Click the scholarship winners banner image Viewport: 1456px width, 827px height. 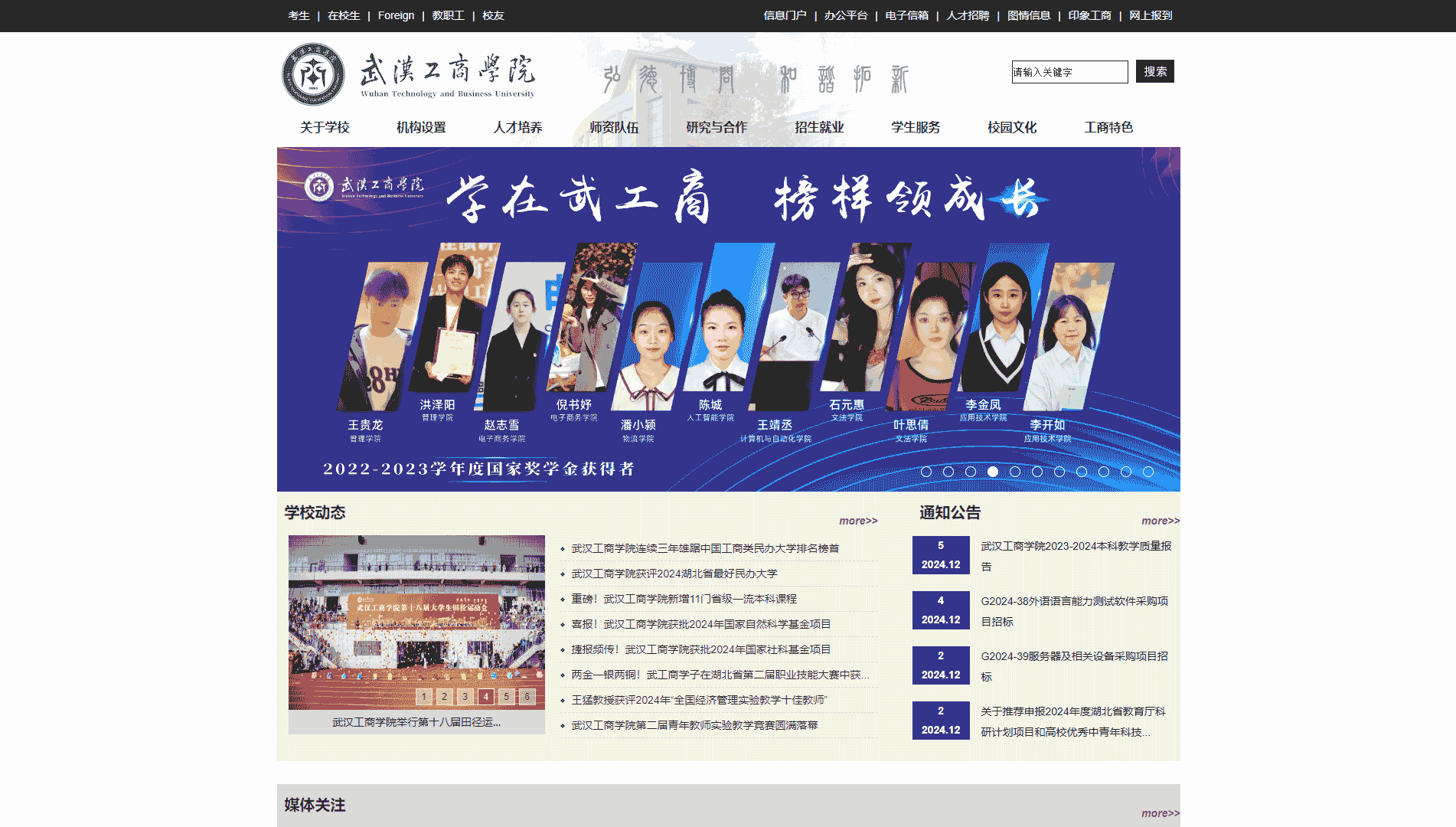728,319
